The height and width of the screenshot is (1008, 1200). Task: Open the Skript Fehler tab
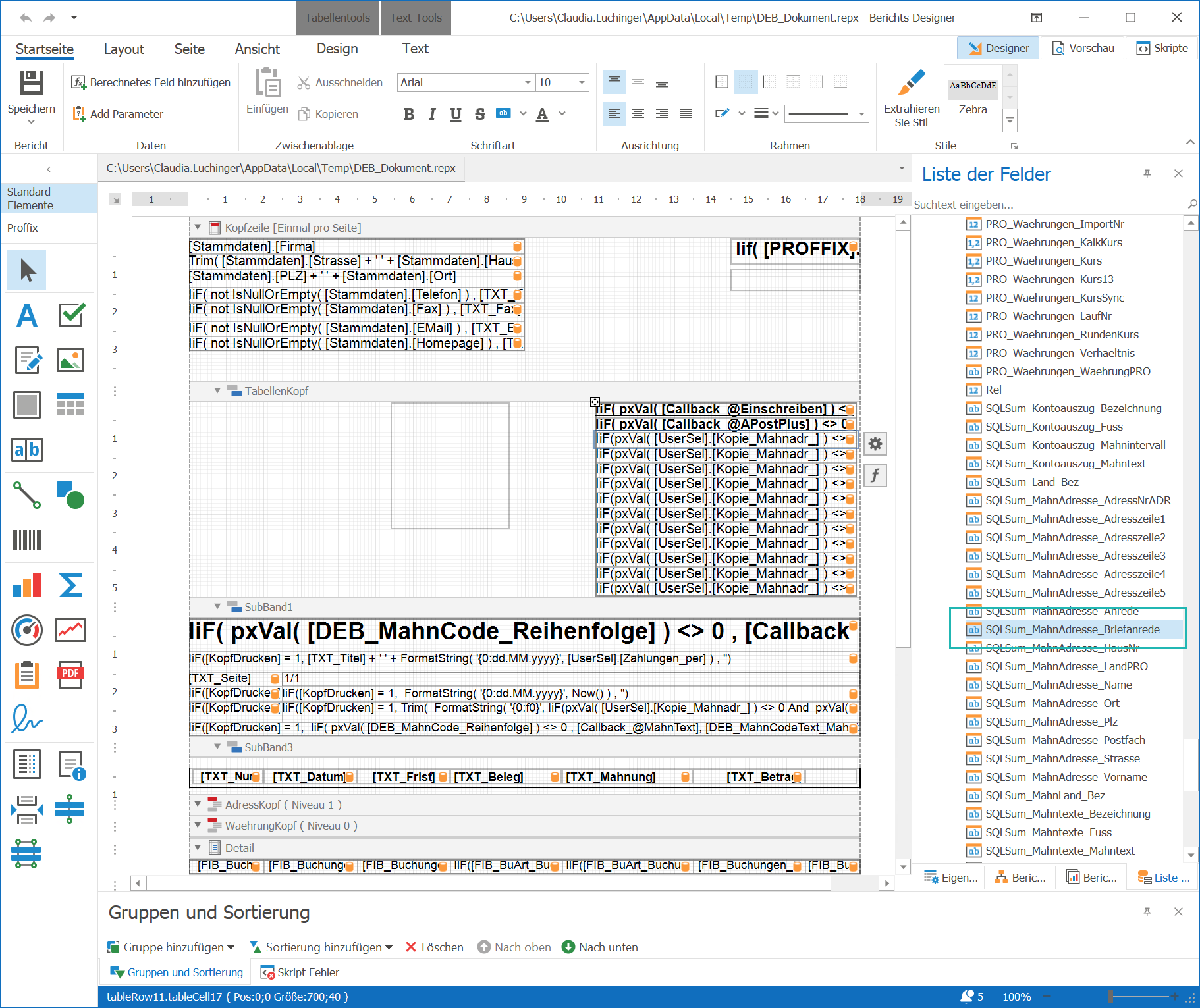(x=300, y=972)
